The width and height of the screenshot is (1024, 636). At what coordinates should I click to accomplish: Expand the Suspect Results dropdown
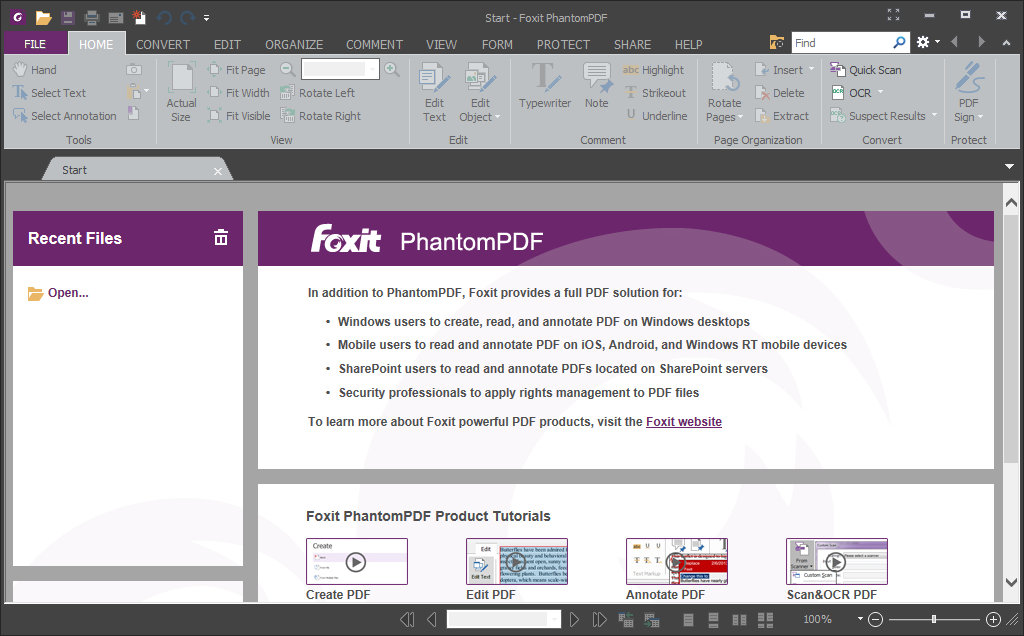click(x=934, y=115)
